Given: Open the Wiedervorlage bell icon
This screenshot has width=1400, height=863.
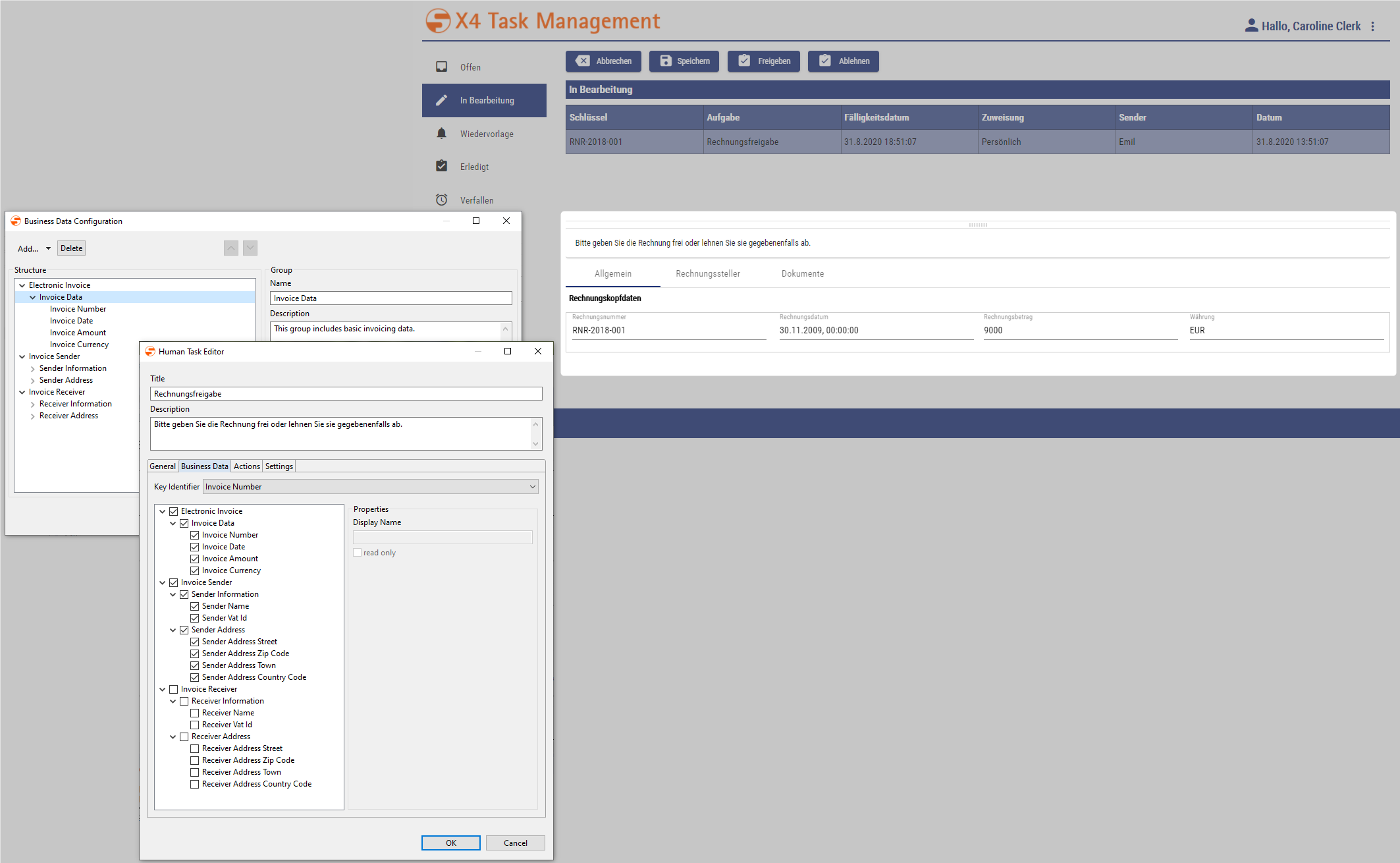Looking at the screenshot, I should (x=441, y=133).
